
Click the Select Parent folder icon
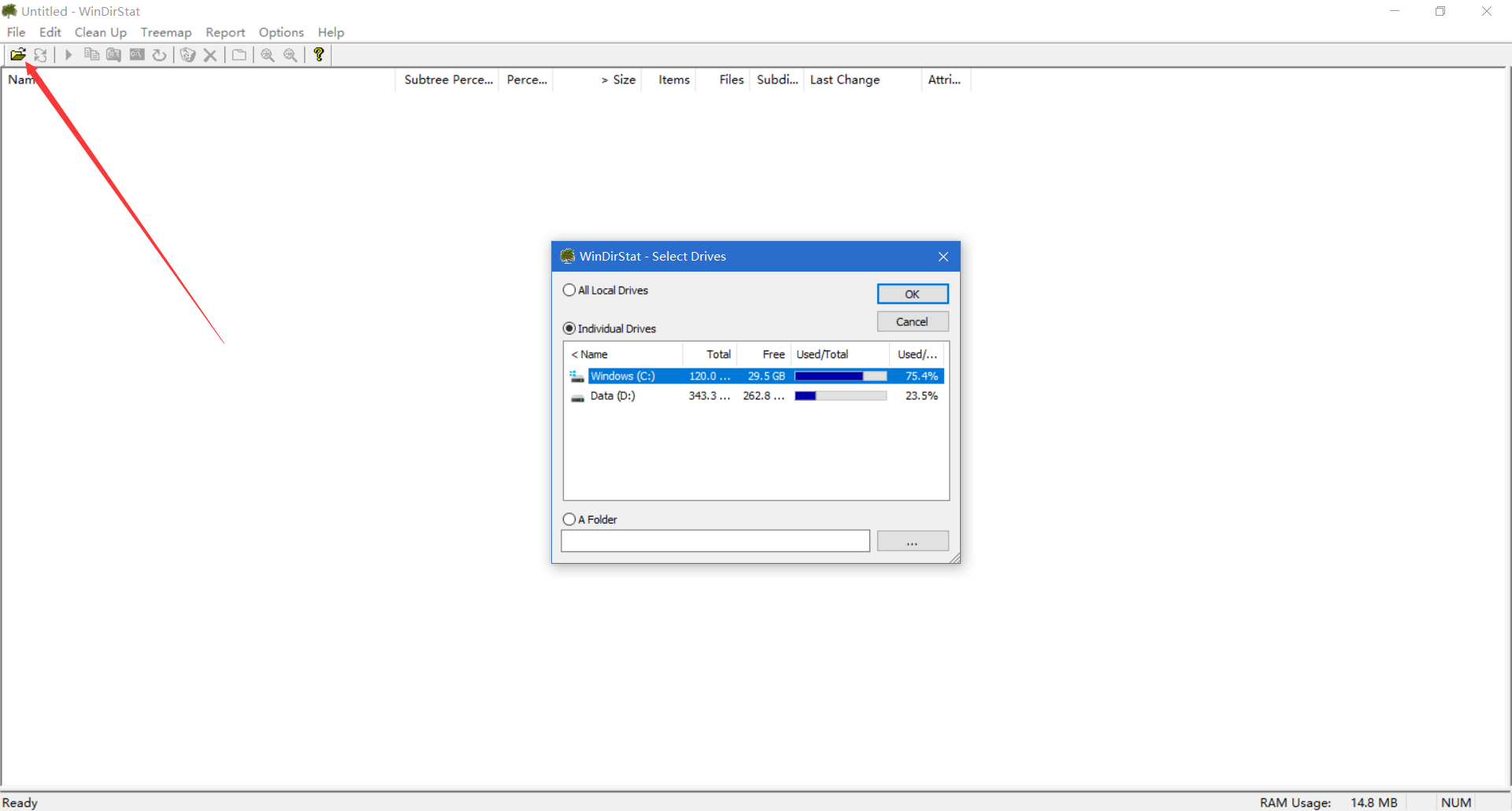239,54
